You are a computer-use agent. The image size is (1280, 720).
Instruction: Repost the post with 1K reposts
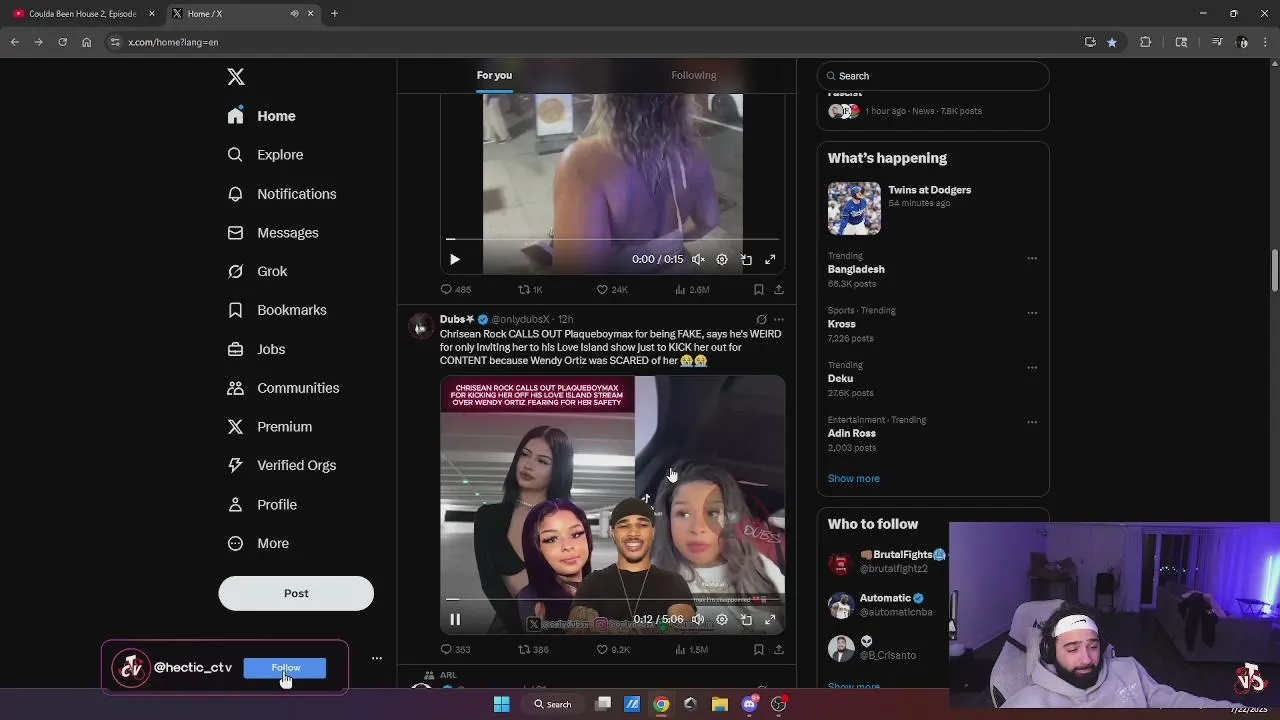click(530, 290)
